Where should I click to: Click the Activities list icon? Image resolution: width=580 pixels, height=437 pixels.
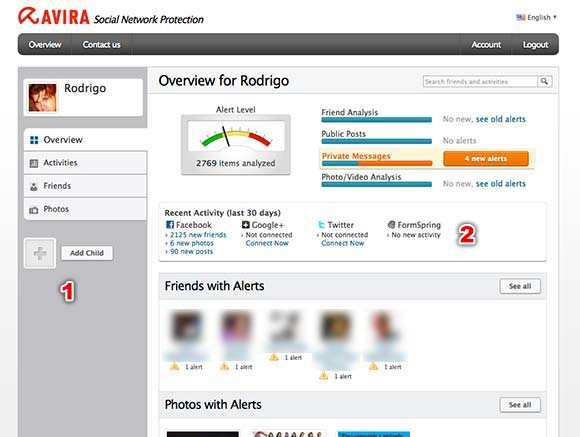(34, 163)
